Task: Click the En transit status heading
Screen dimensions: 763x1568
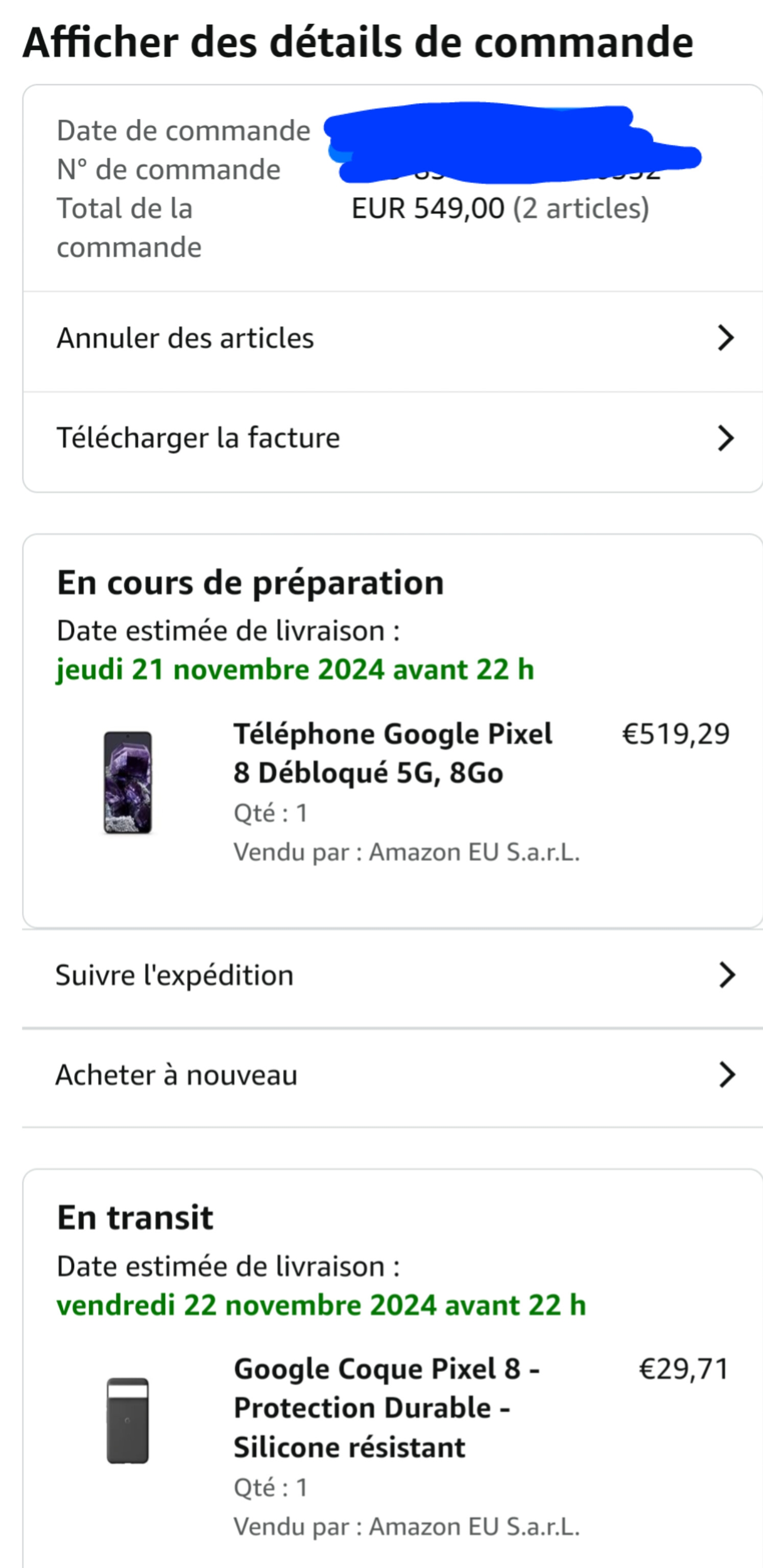Action: (135, 1218)
